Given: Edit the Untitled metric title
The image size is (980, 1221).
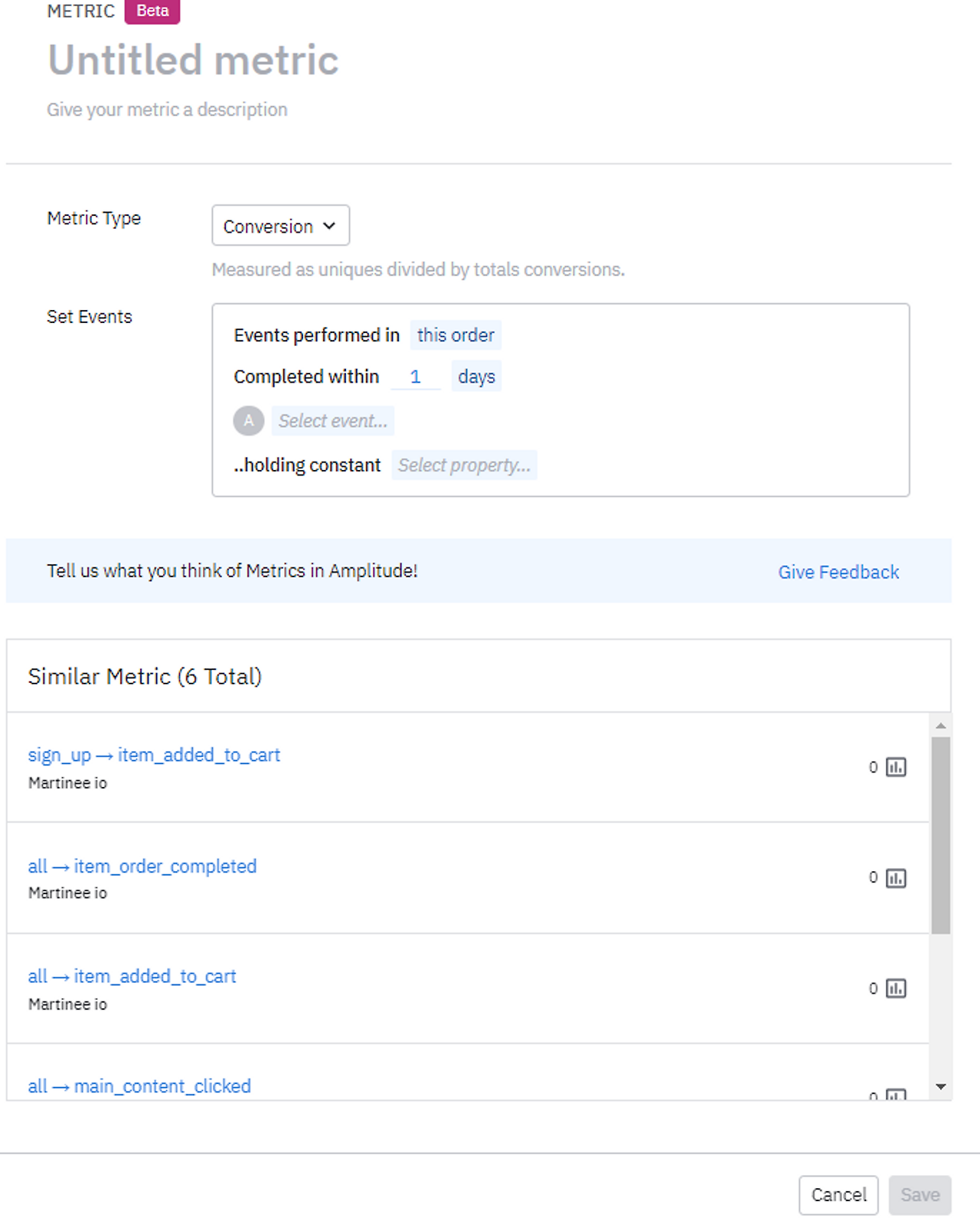Looking at the screenshot, I should pos(193,60).
